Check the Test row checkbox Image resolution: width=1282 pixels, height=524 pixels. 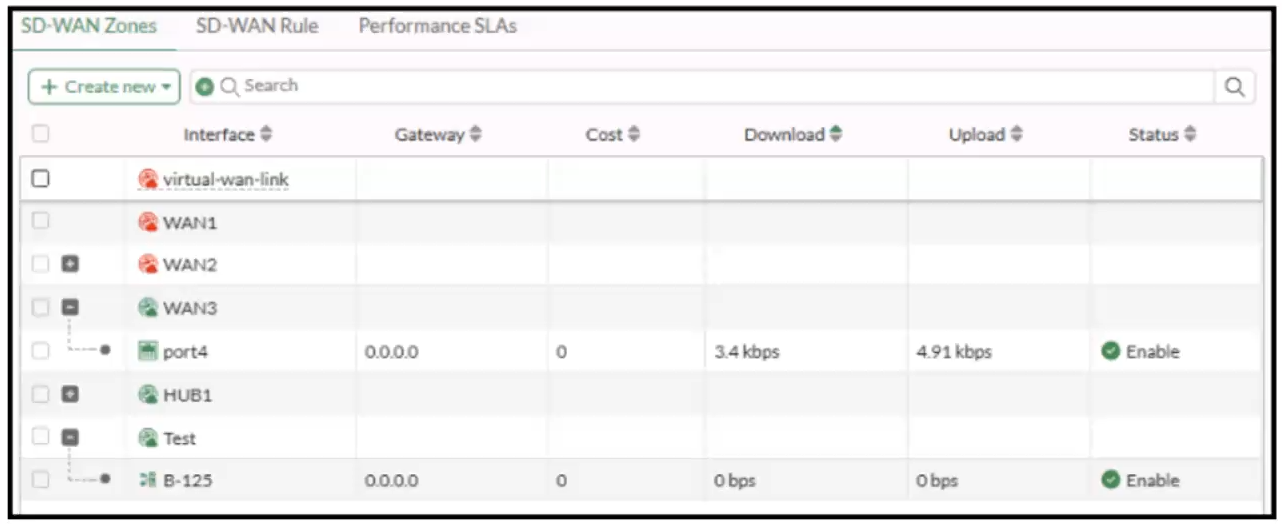[x=41, y=438]
